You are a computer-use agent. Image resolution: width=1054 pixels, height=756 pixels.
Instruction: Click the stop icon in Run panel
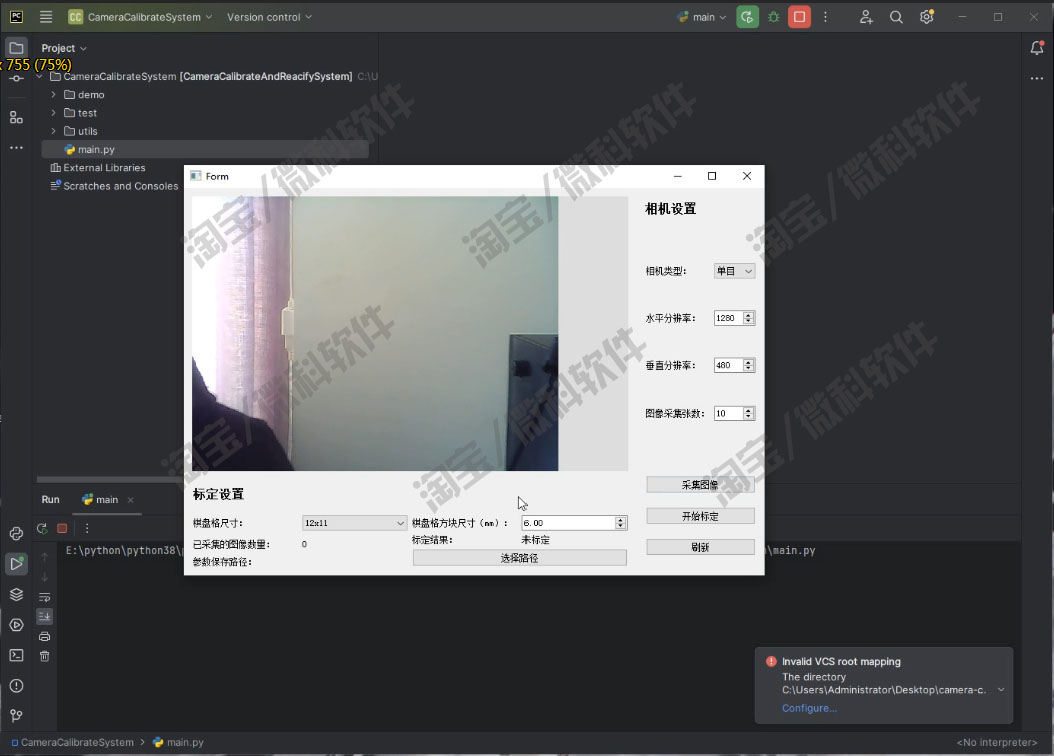coord(62,528)
